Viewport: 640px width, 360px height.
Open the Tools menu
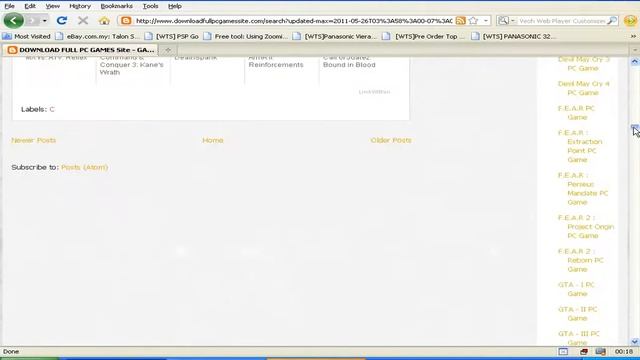click(x=150, y=6)
